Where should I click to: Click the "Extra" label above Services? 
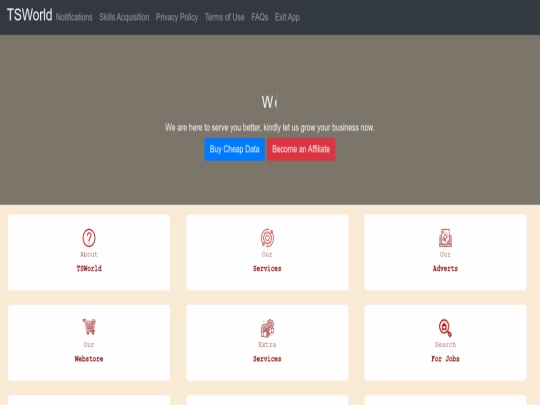267,345
